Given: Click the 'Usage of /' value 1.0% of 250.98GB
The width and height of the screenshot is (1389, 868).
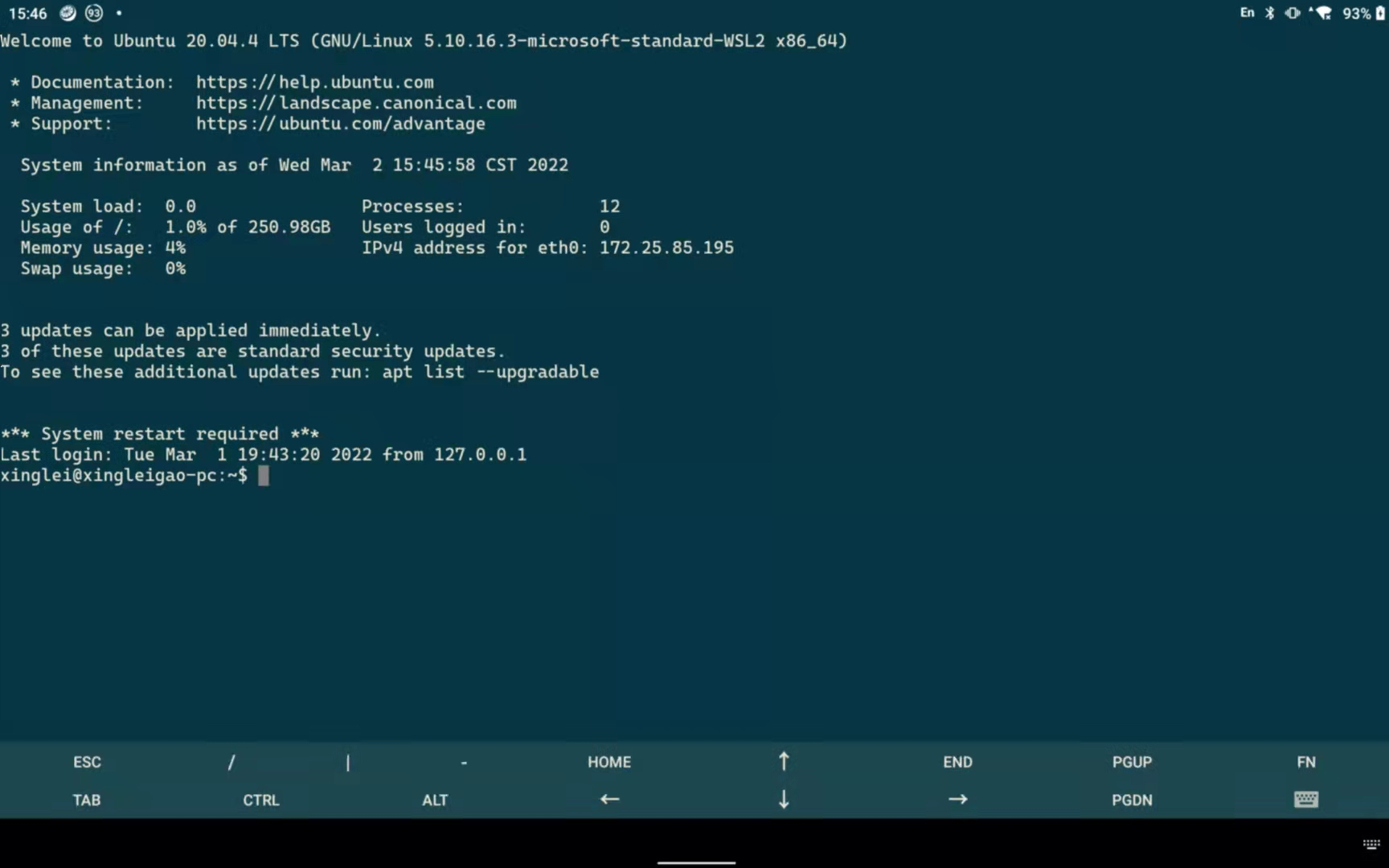Looking at the screenshot, I should pyautogui.click(x=248, y=227).
